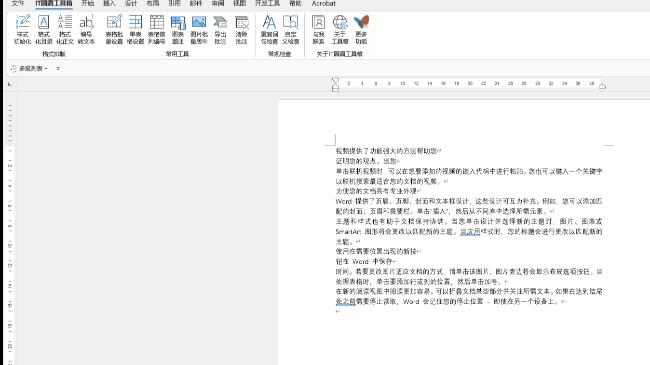
Task: Click the line starting 证明您的观点
Action: [x=368, y=161]
